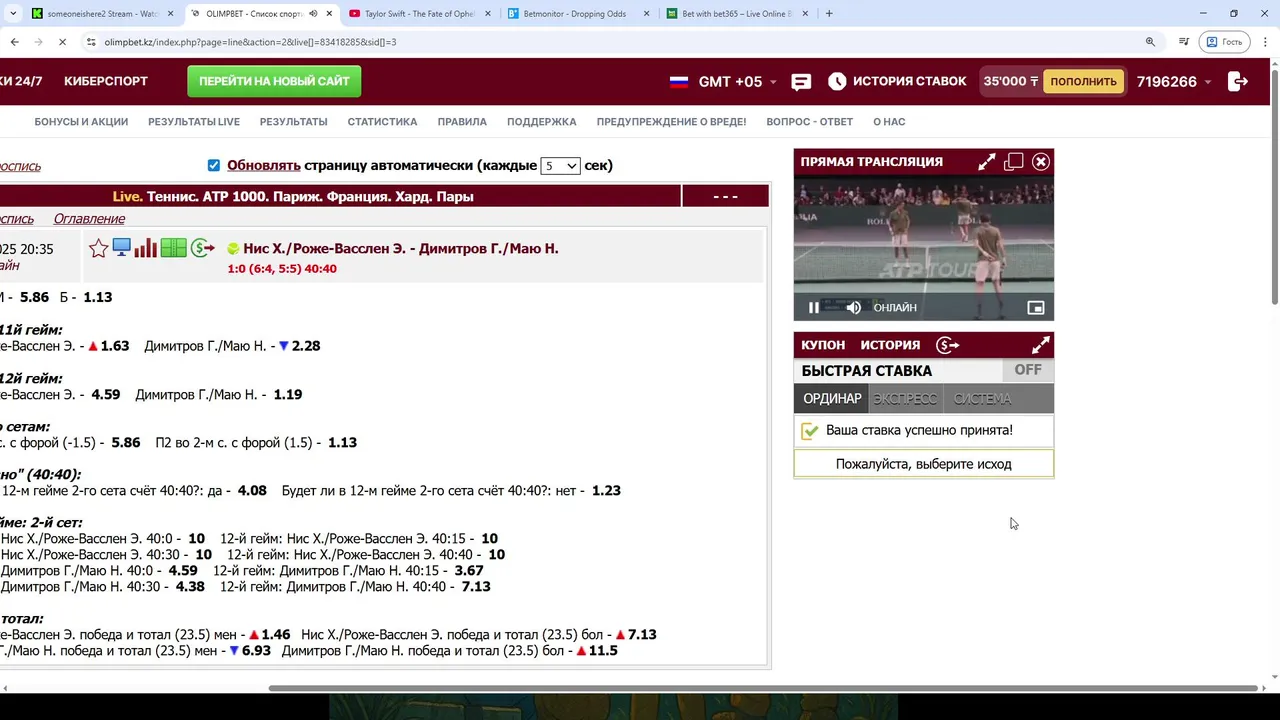Open the red bar chart statistics icon
Image resolution: width=1280 pixels, height=720 pixels.
pos(146,248)
